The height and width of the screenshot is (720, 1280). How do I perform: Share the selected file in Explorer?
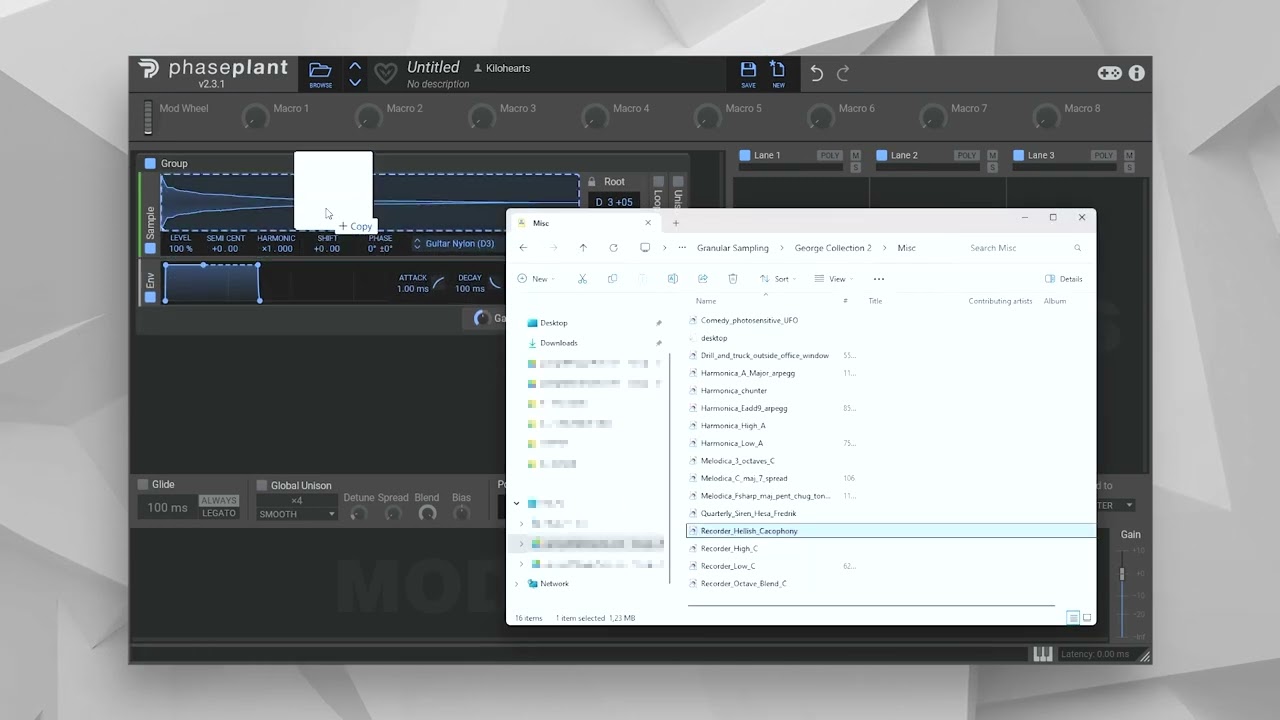click(x=703, y=279)
